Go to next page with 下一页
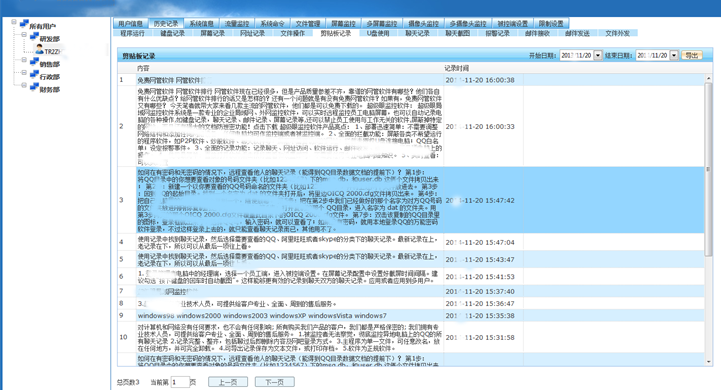 275,382
